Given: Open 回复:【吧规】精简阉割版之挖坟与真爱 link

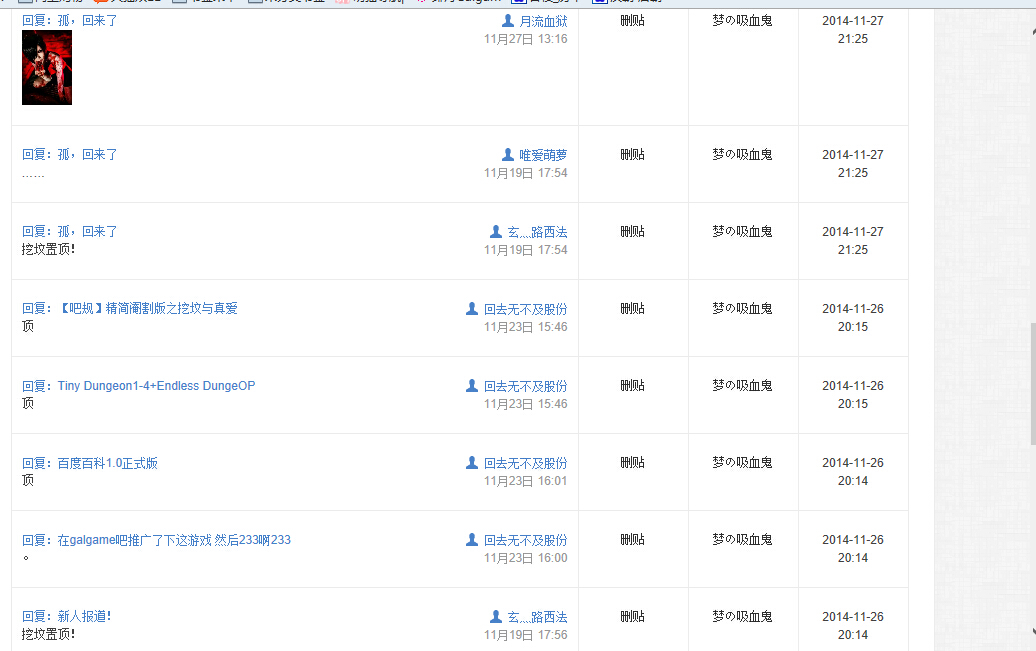Looking at the screenshot, I should coord(130,309).
